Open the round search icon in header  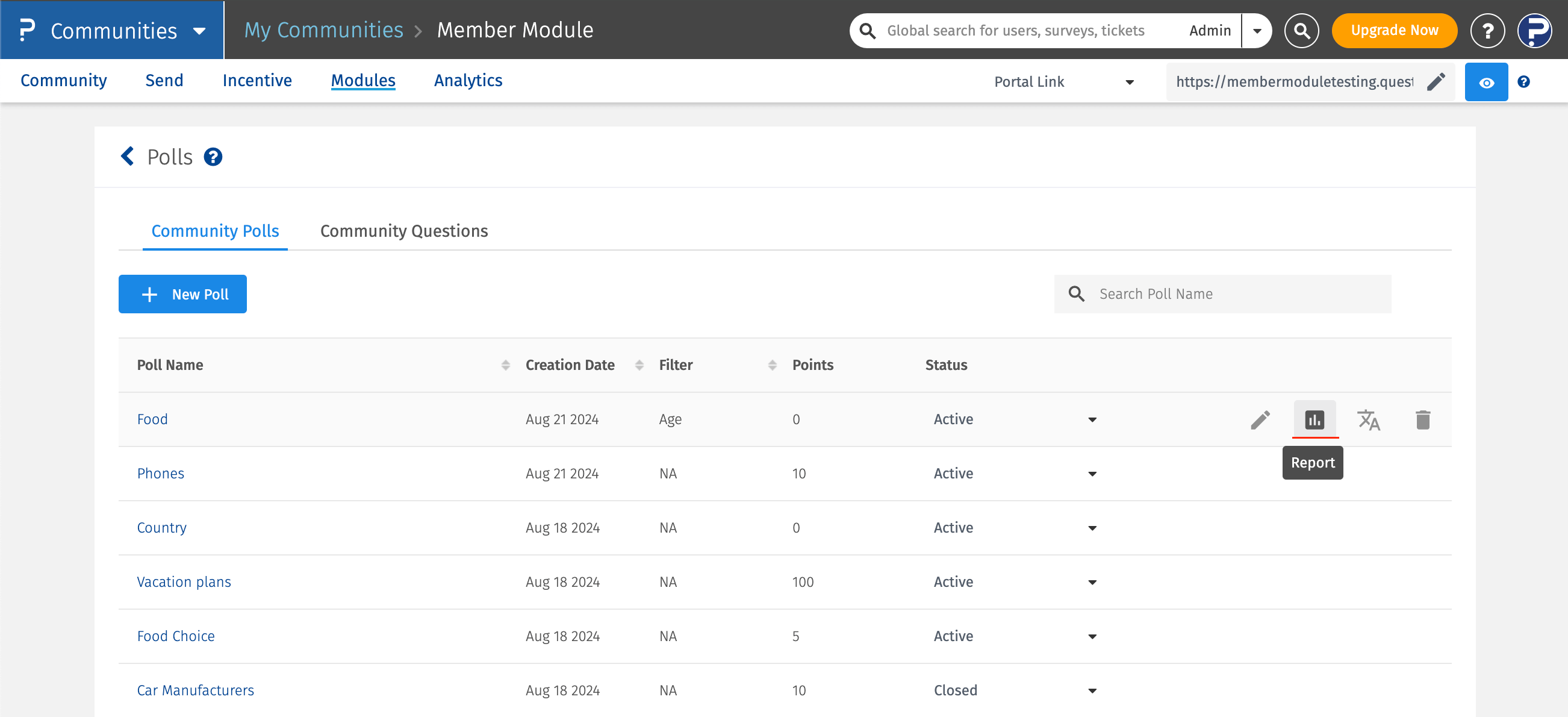click(x=1301, y=31)
